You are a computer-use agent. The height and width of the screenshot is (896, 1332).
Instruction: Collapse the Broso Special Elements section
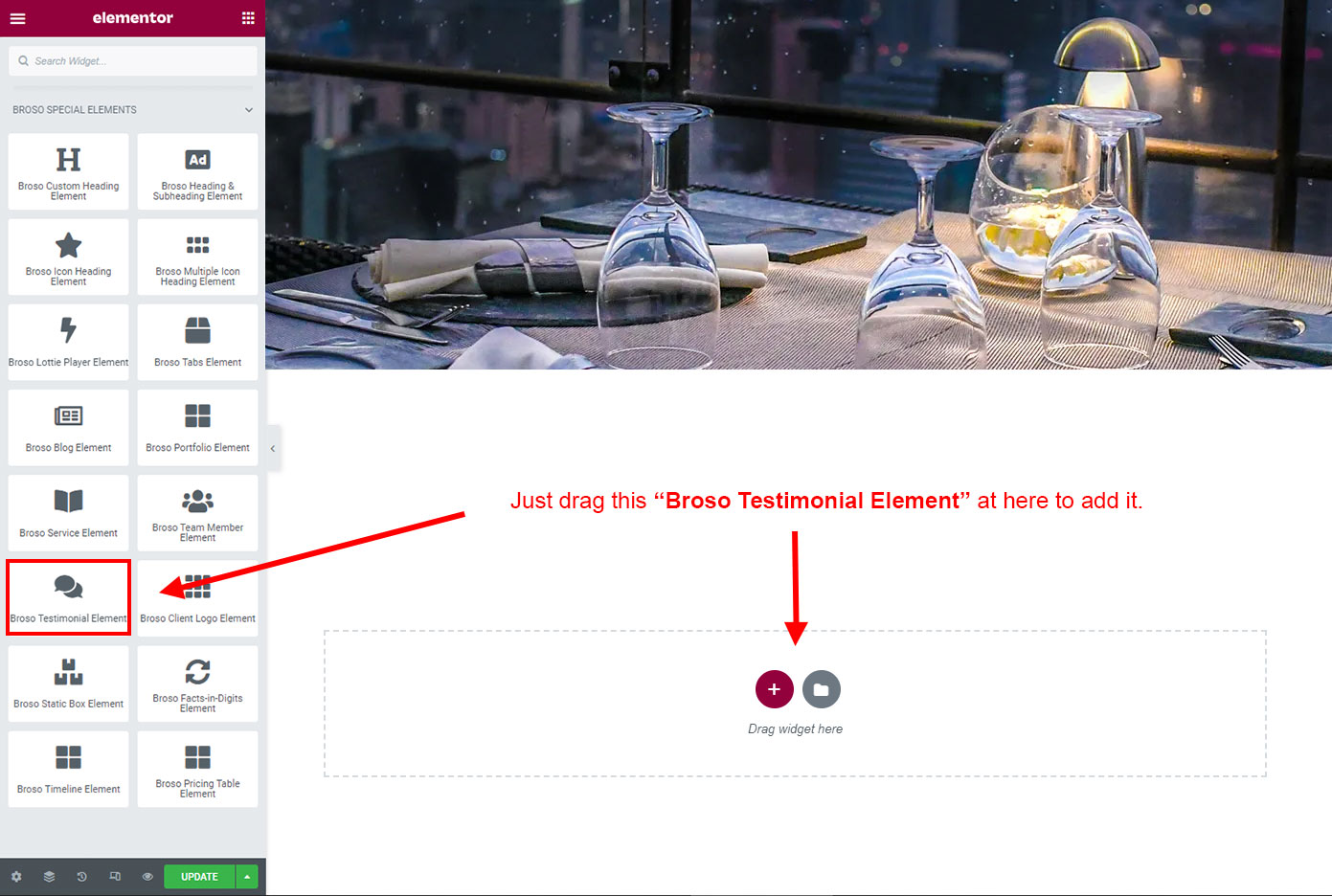249,110
